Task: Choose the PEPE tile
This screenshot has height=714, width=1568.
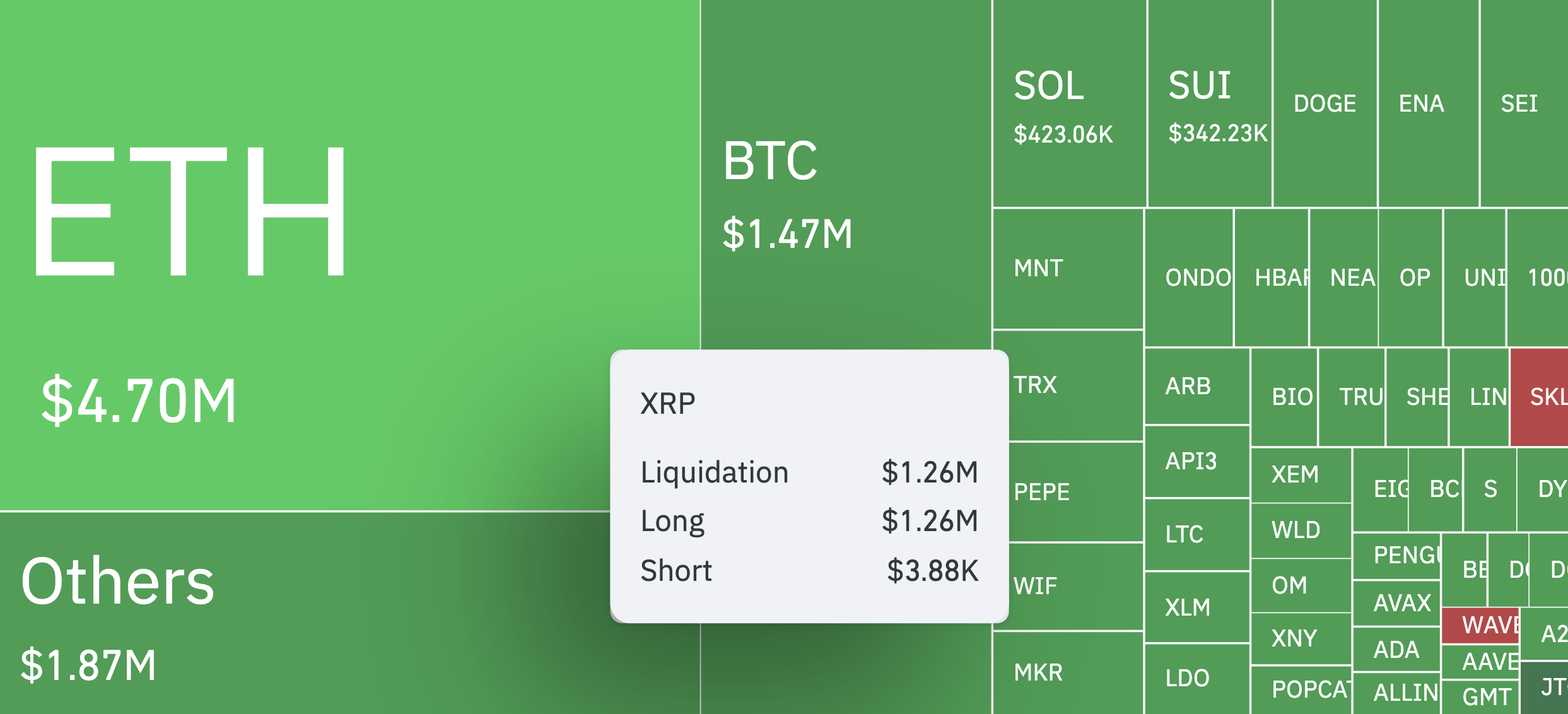Action: tap(1075, 492)
